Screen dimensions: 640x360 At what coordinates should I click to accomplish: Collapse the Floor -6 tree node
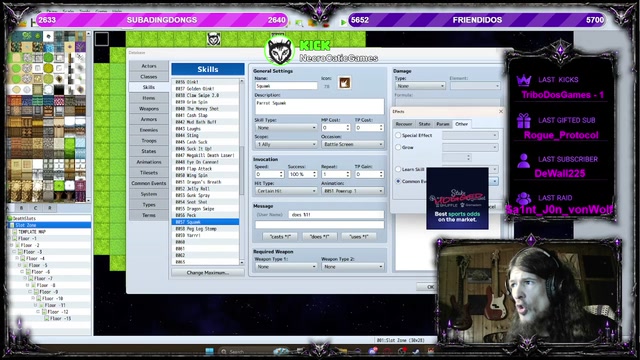pos(22,272)
